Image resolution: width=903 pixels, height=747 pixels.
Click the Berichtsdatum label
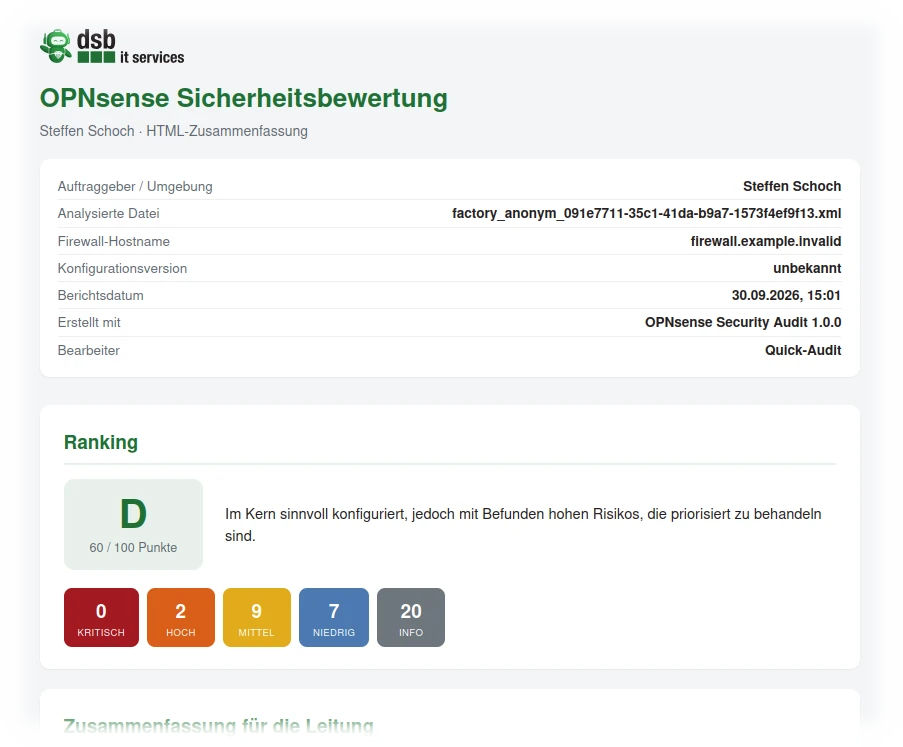[100, 295]
